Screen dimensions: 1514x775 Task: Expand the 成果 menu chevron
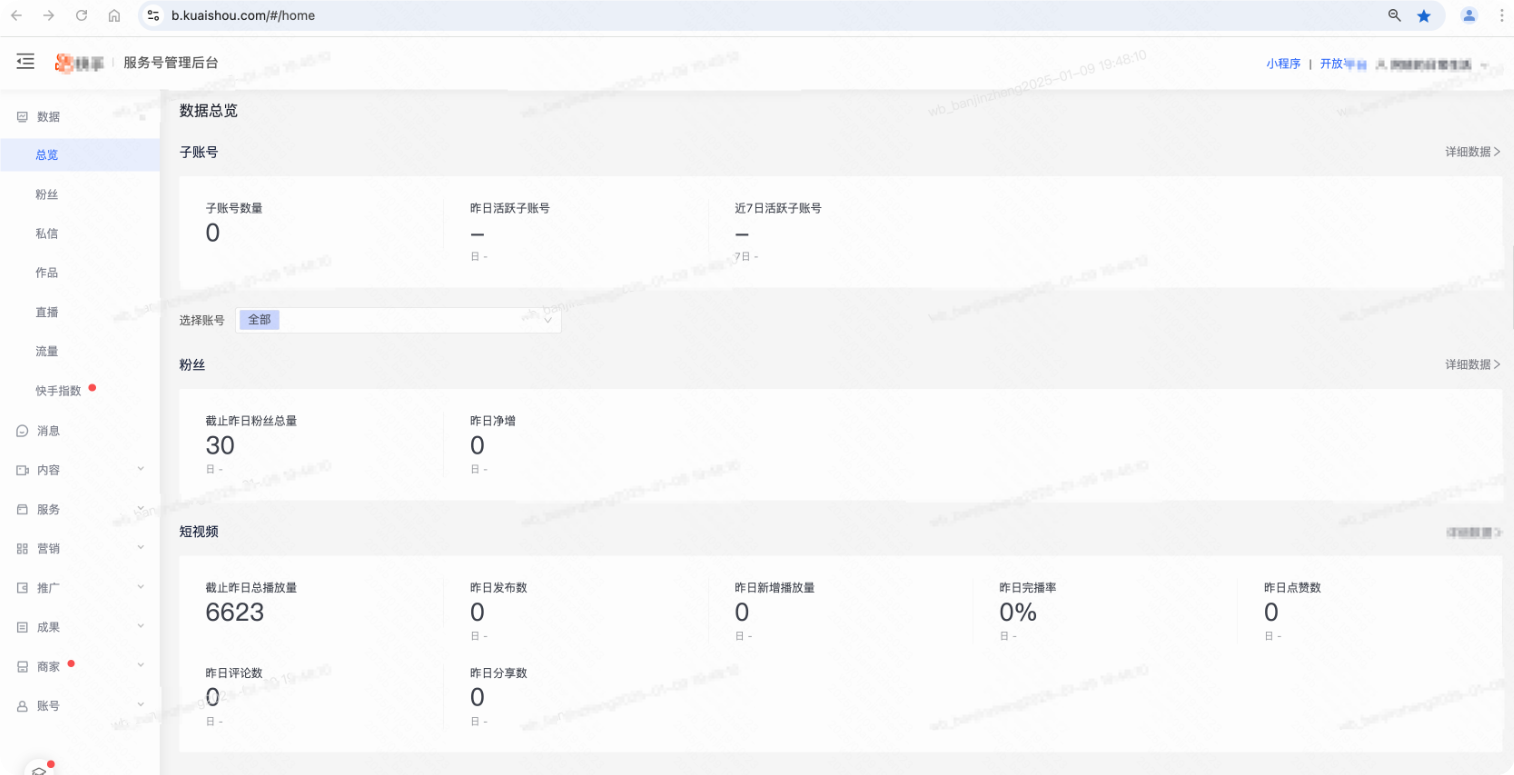click(141, 626)
